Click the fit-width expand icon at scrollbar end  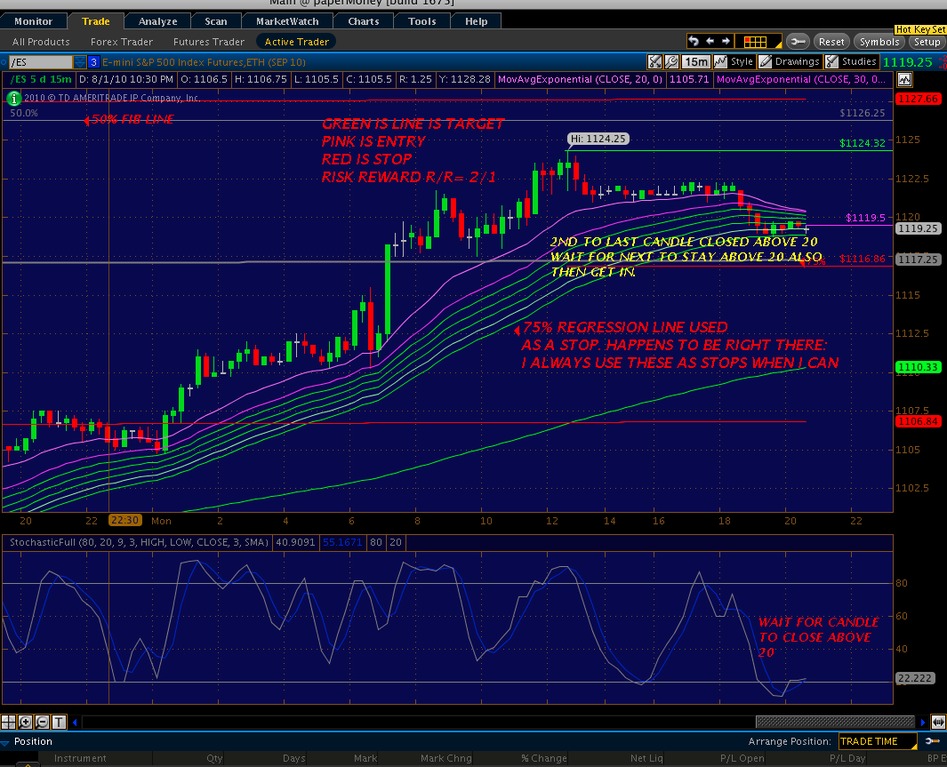pyautogui.click(x=939, y=722)
